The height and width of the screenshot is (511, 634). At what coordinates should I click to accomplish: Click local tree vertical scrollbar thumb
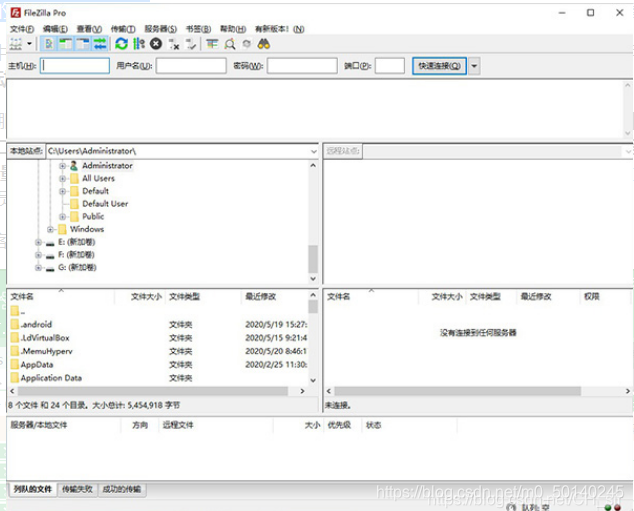(313, 259)
